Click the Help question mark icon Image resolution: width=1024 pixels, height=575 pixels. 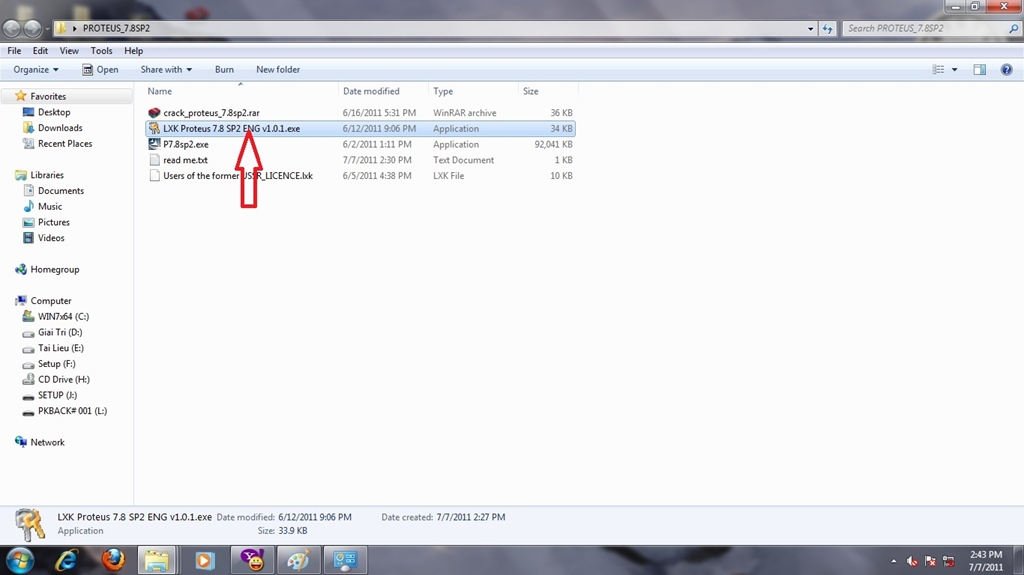pos(1006,69)
